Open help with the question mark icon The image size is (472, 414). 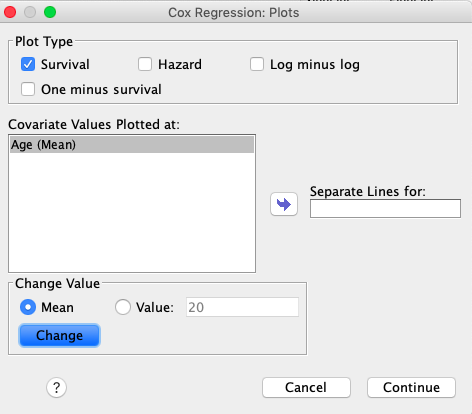pos(56,387)
